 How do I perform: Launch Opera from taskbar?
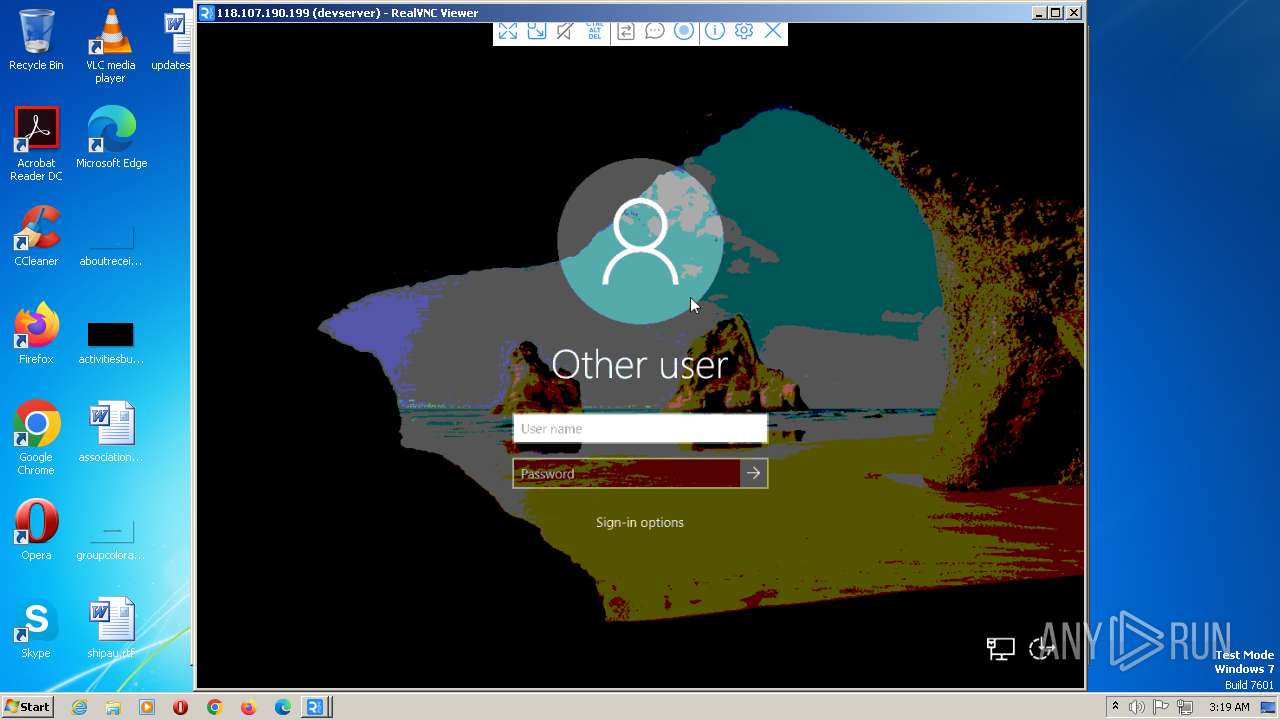[x=181, y=707]
